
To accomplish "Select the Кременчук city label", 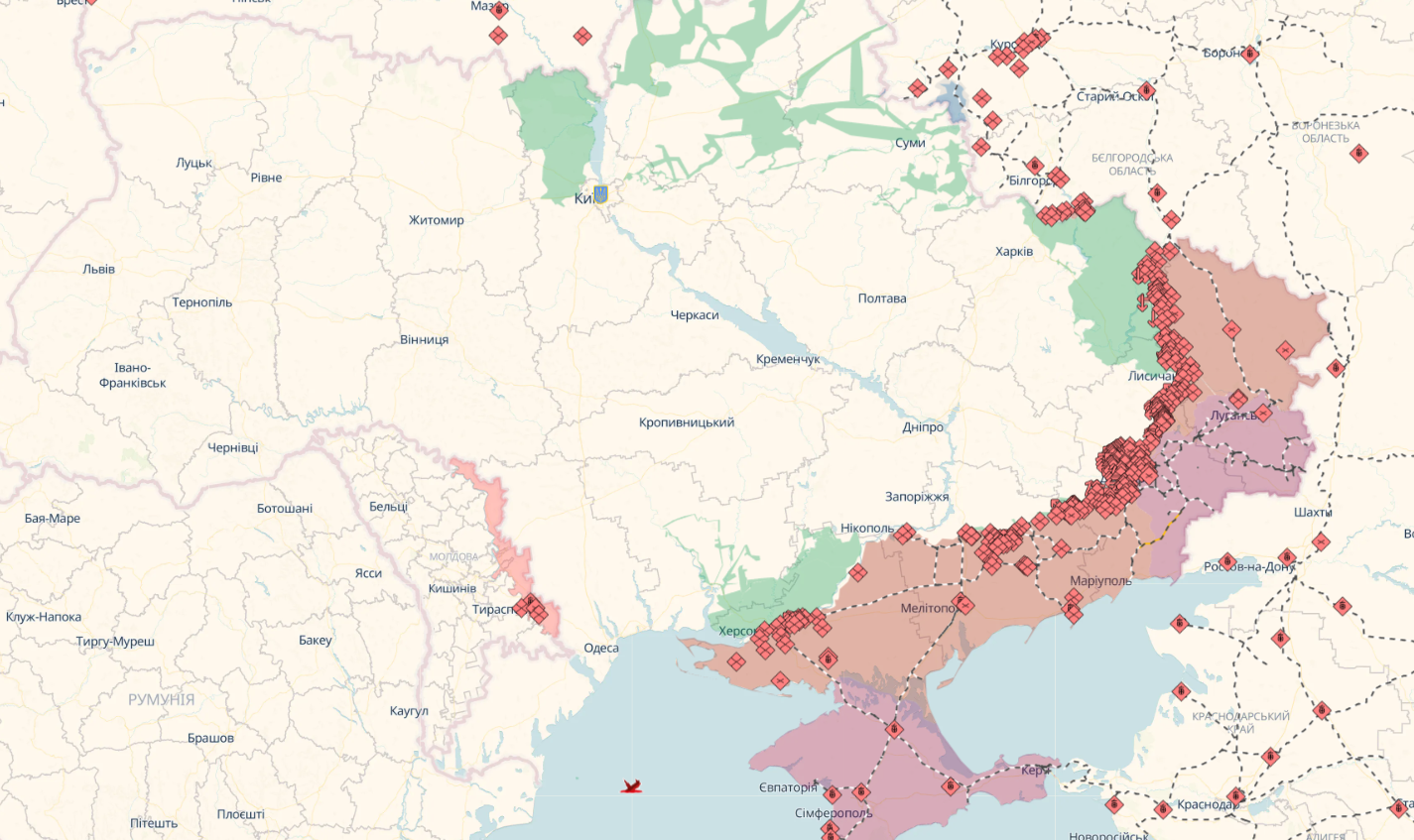I will (788, 359).
